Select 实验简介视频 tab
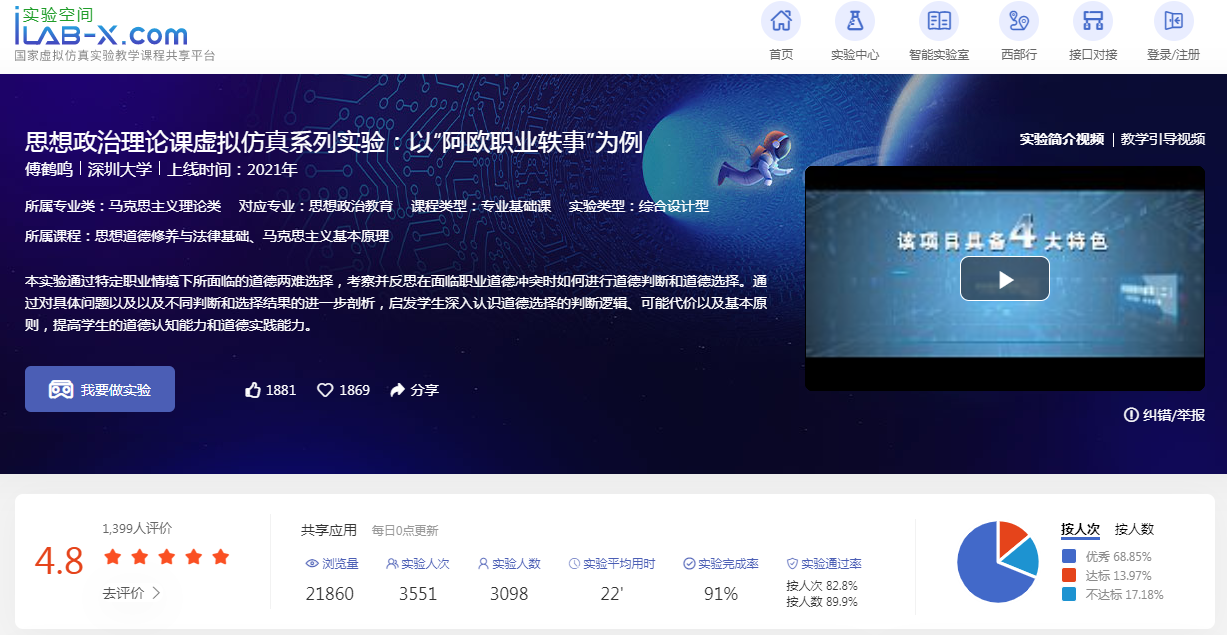Image resolution: width=1227 pixels, height=635 pixels. (x=1061, y=139)
